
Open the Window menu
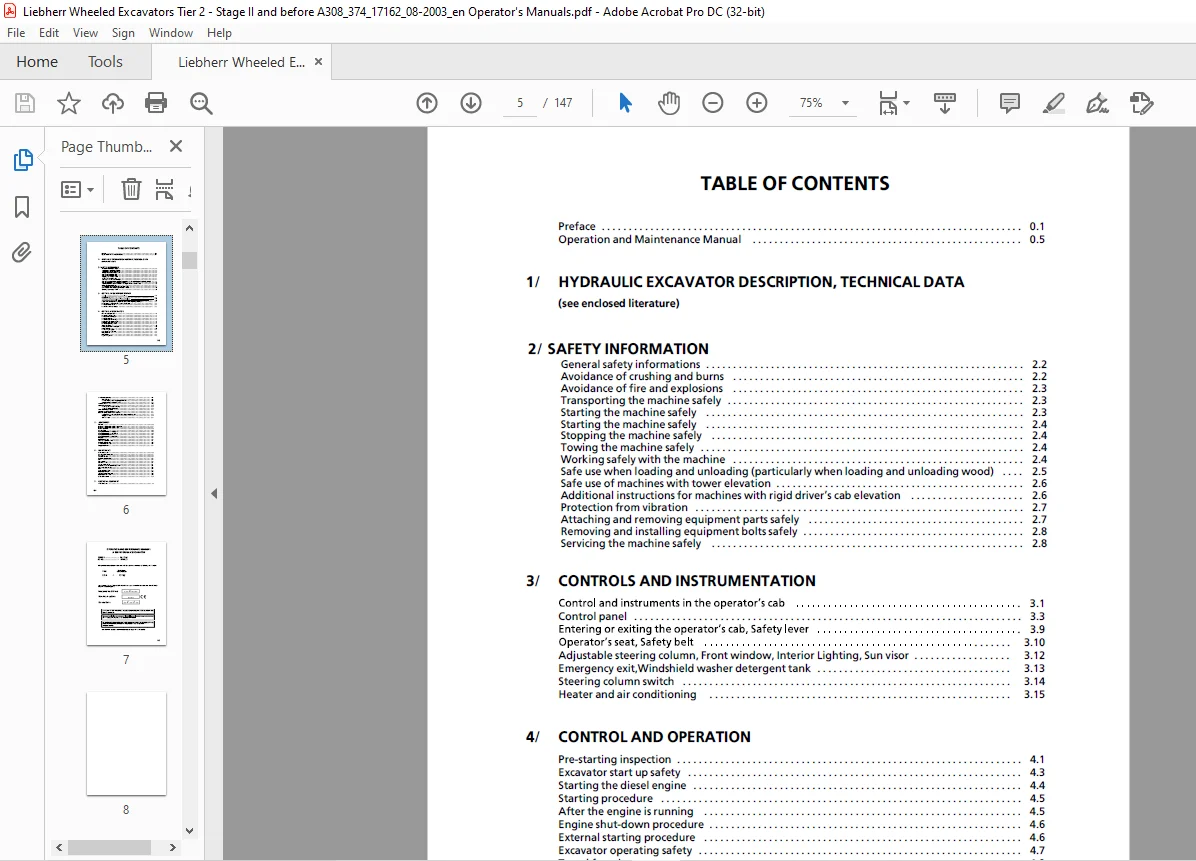point(171,33)
